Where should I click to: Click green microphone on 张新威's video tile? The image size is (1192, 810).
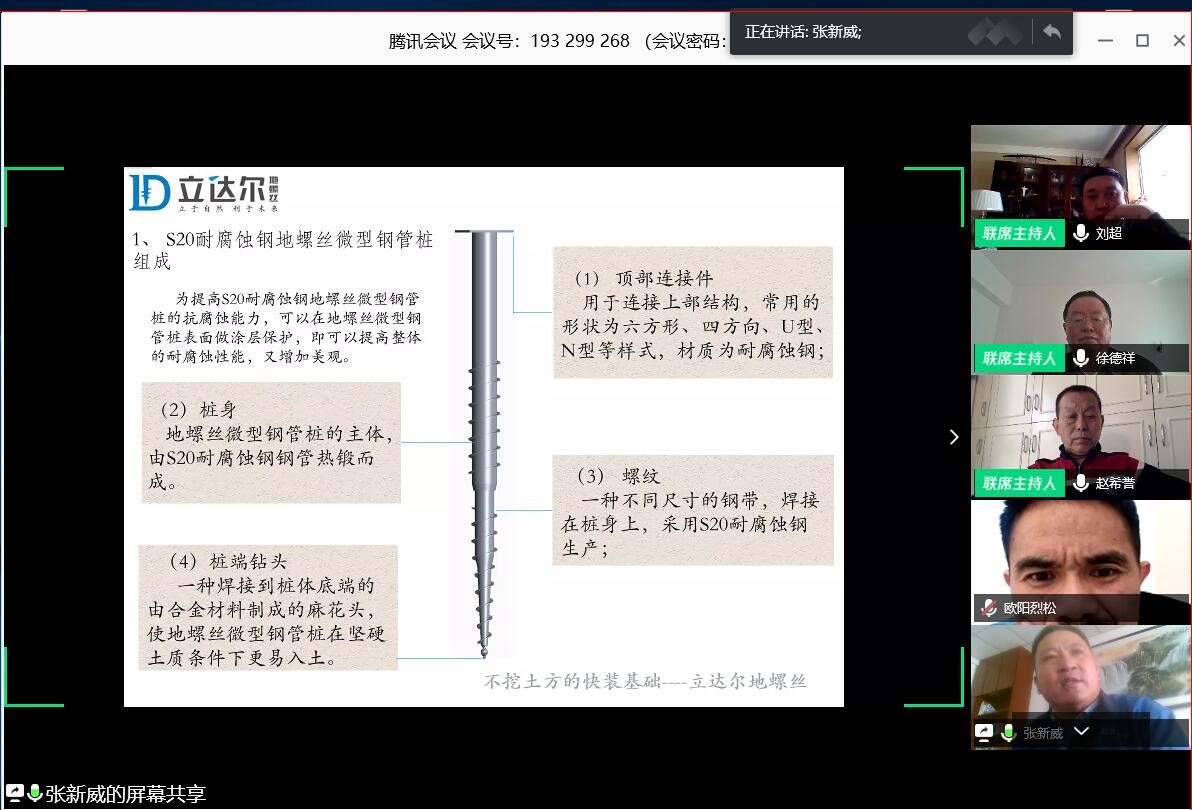coord(1007,733)
